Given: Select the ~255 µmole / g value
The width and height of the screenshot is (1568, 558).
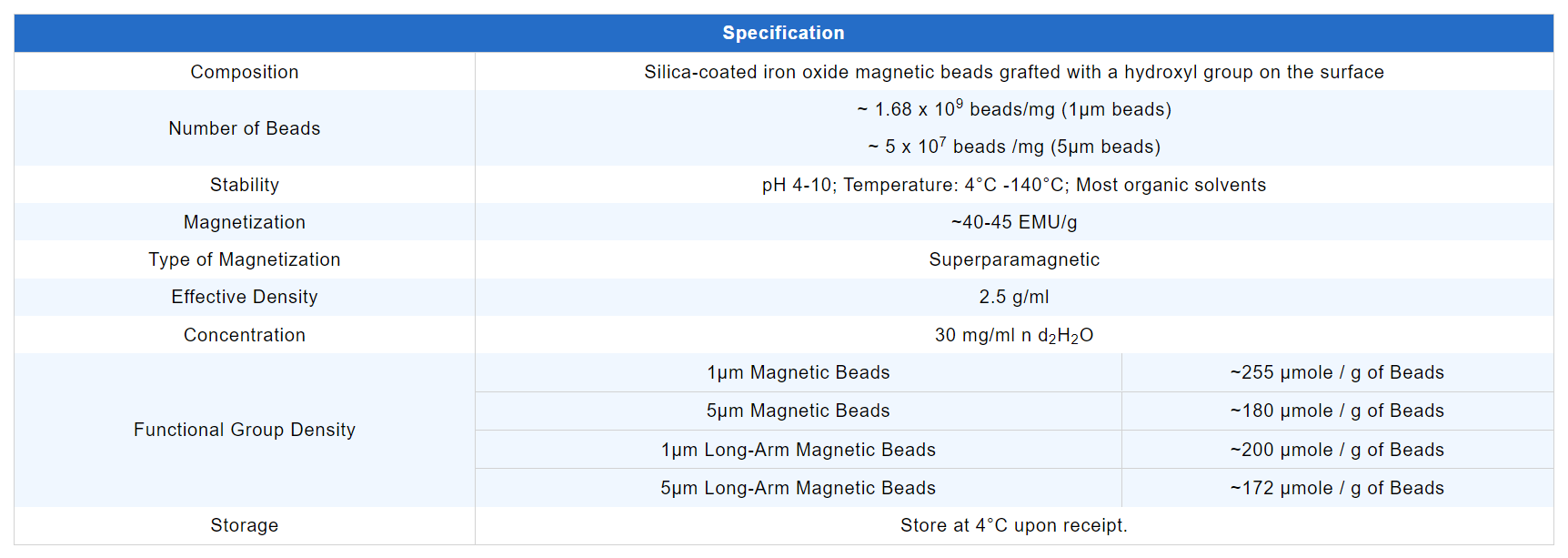Looking at the screenshot, I should [x=1336, y=372].
